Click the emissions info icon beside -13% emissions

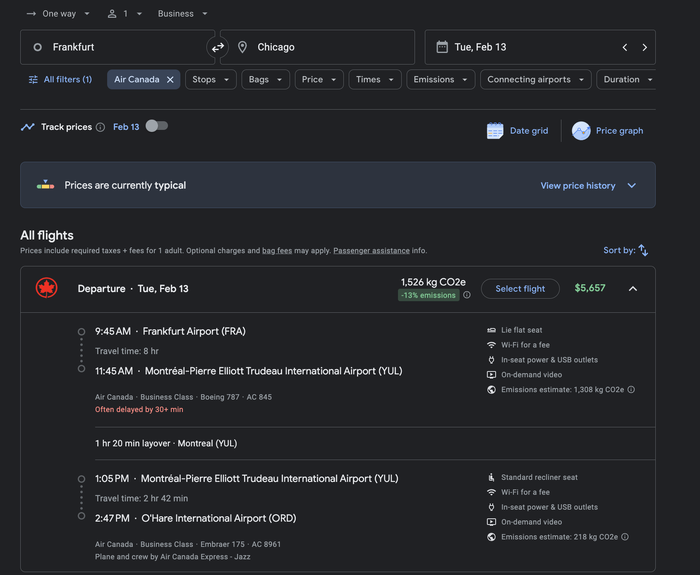coord(467,295)
